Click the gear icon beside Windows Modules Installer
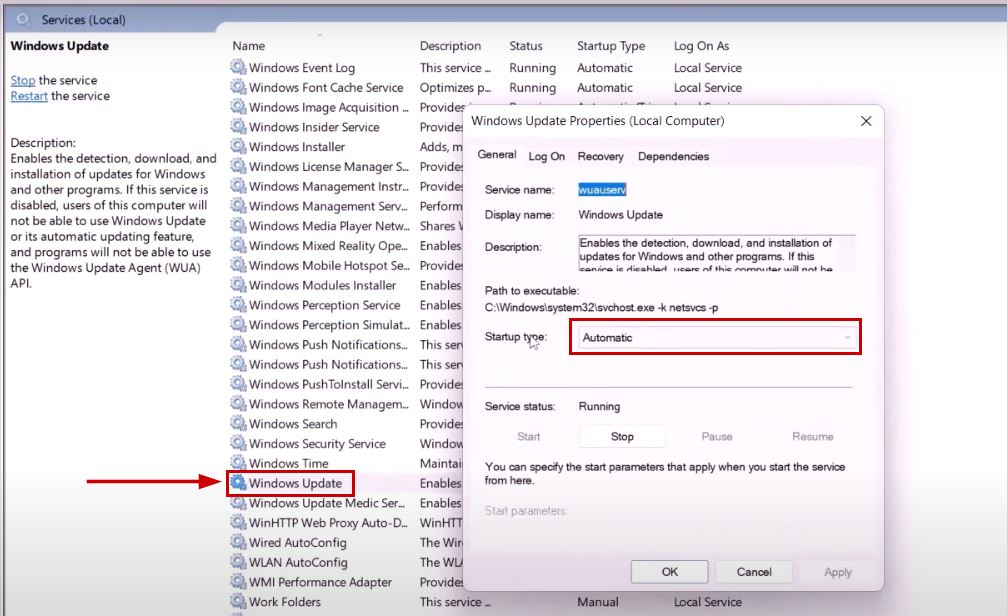 (x=238, y=285)
